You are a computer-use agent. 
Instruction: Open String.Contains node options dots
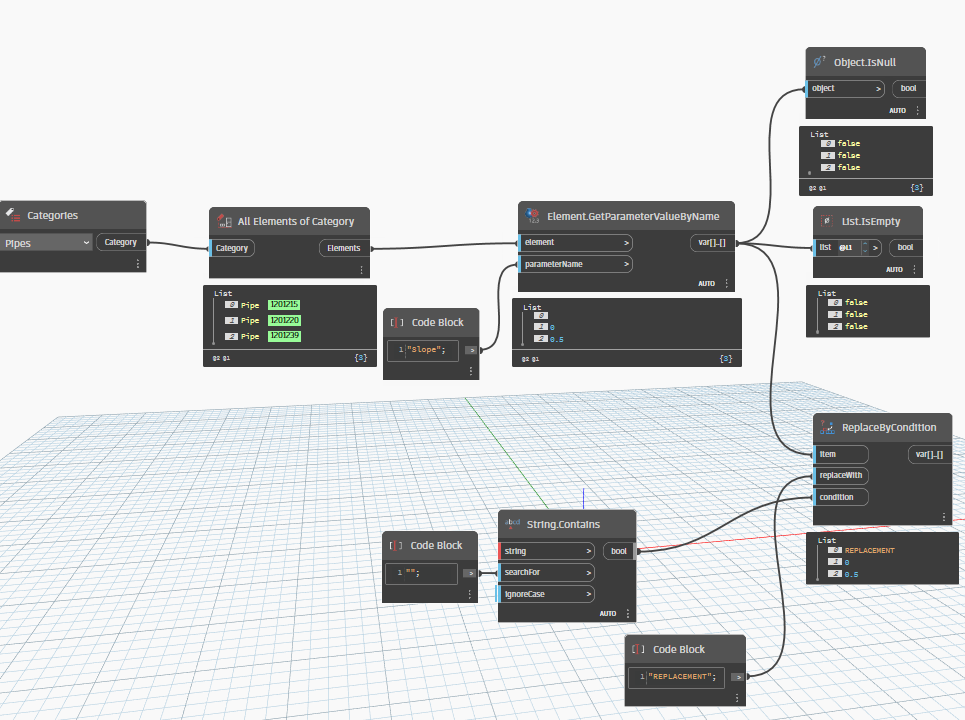(628, 613)
